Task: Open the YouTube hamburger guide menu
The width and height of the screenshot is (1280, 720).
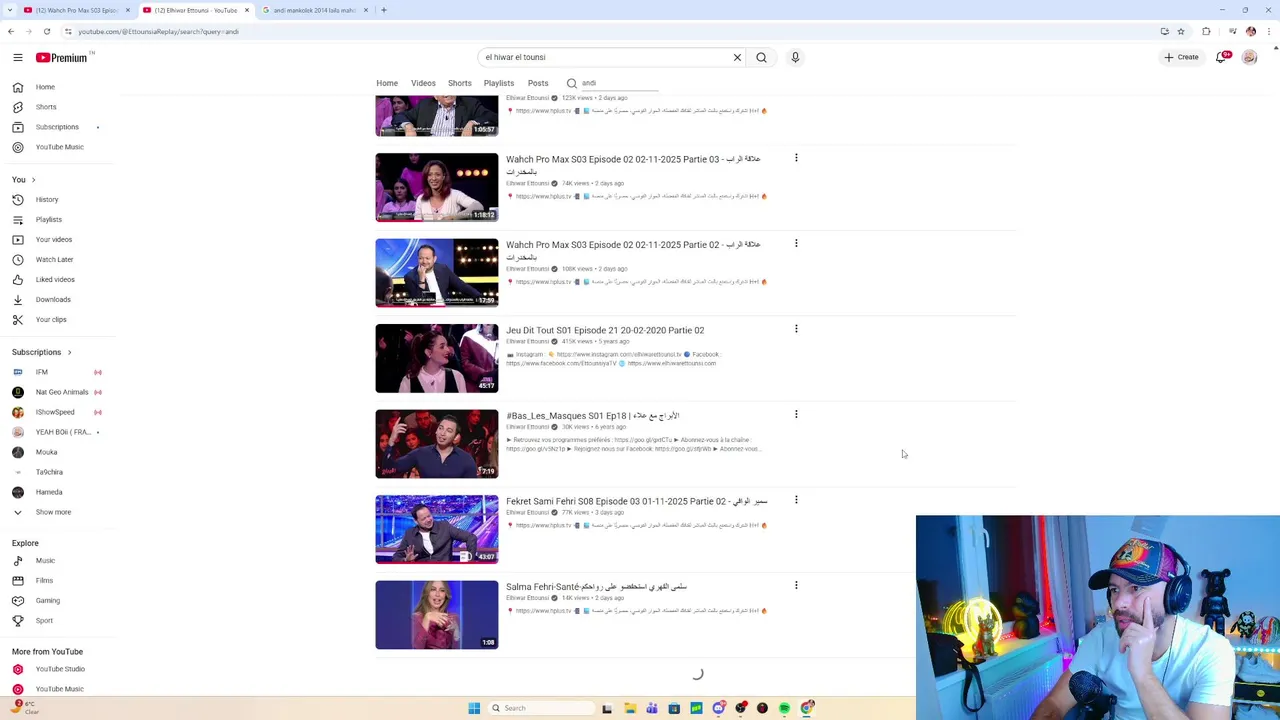Action: coord(17,57)
